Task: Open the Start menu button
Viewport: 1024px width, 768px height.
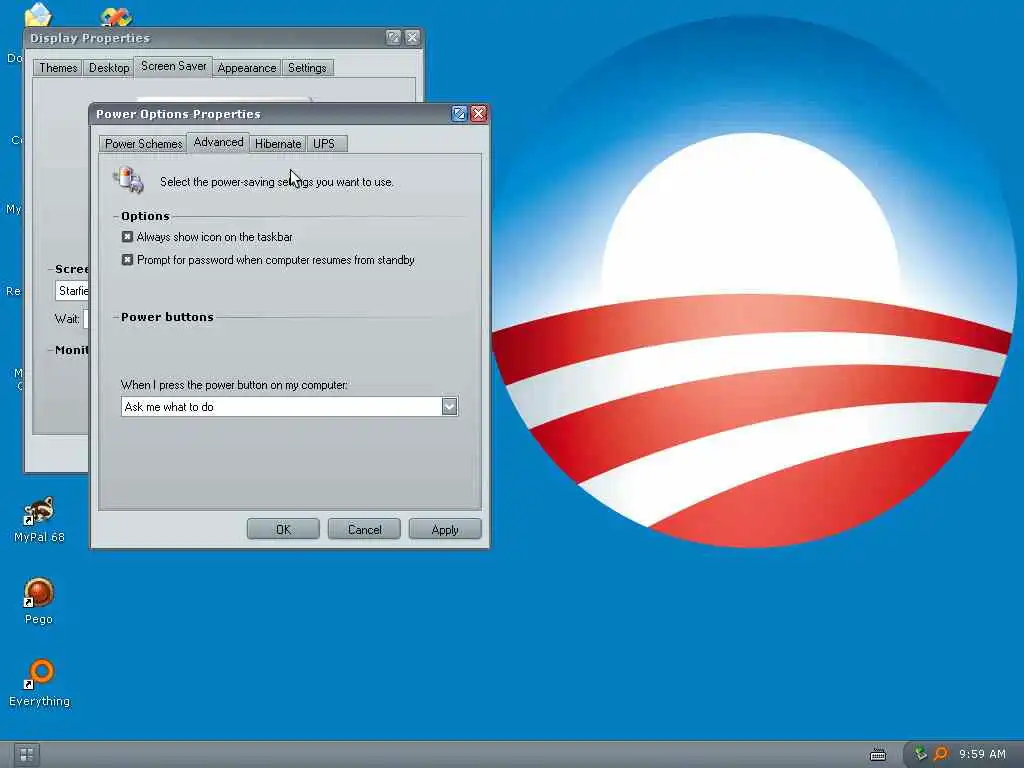Action: coord(26,755)
